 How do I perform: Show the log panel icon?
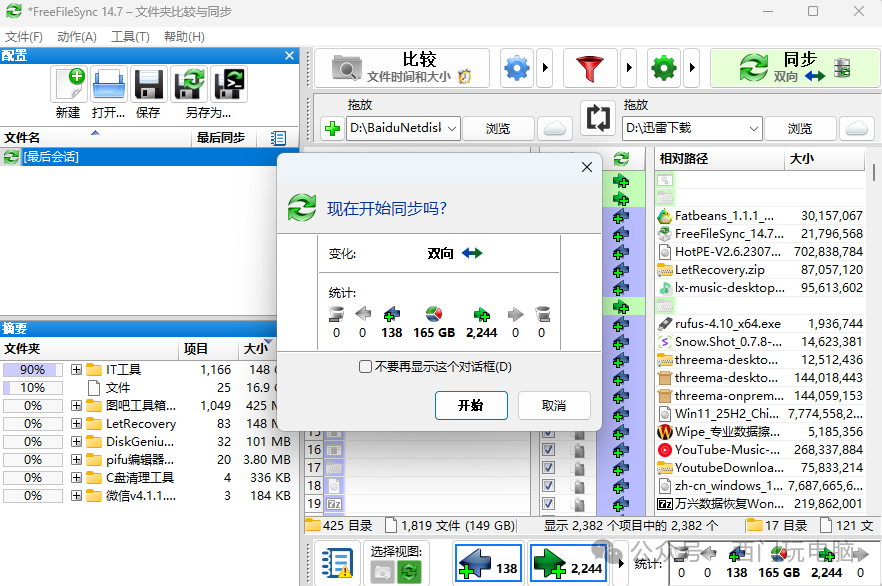click(x=336, y=564)
